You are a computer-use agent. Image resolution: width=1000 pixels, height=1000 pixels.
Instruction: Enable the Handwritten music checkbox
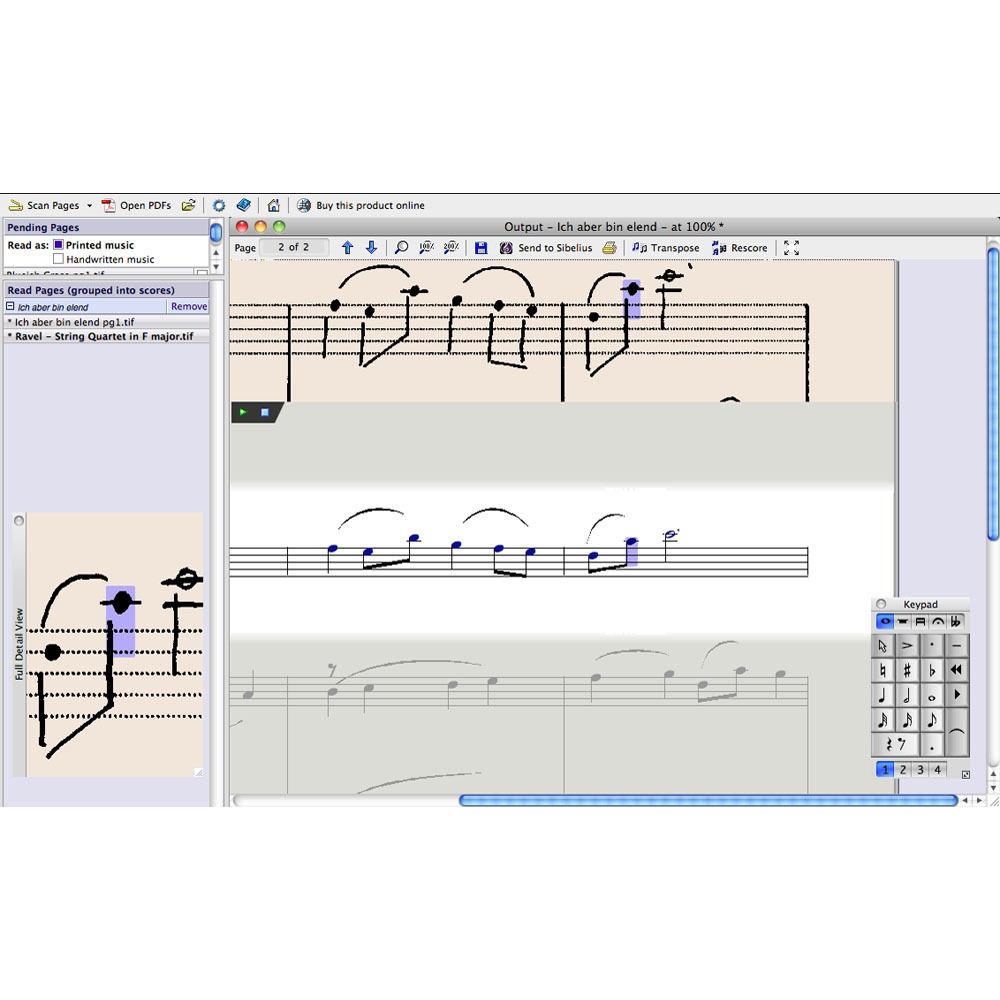(59, 259)
